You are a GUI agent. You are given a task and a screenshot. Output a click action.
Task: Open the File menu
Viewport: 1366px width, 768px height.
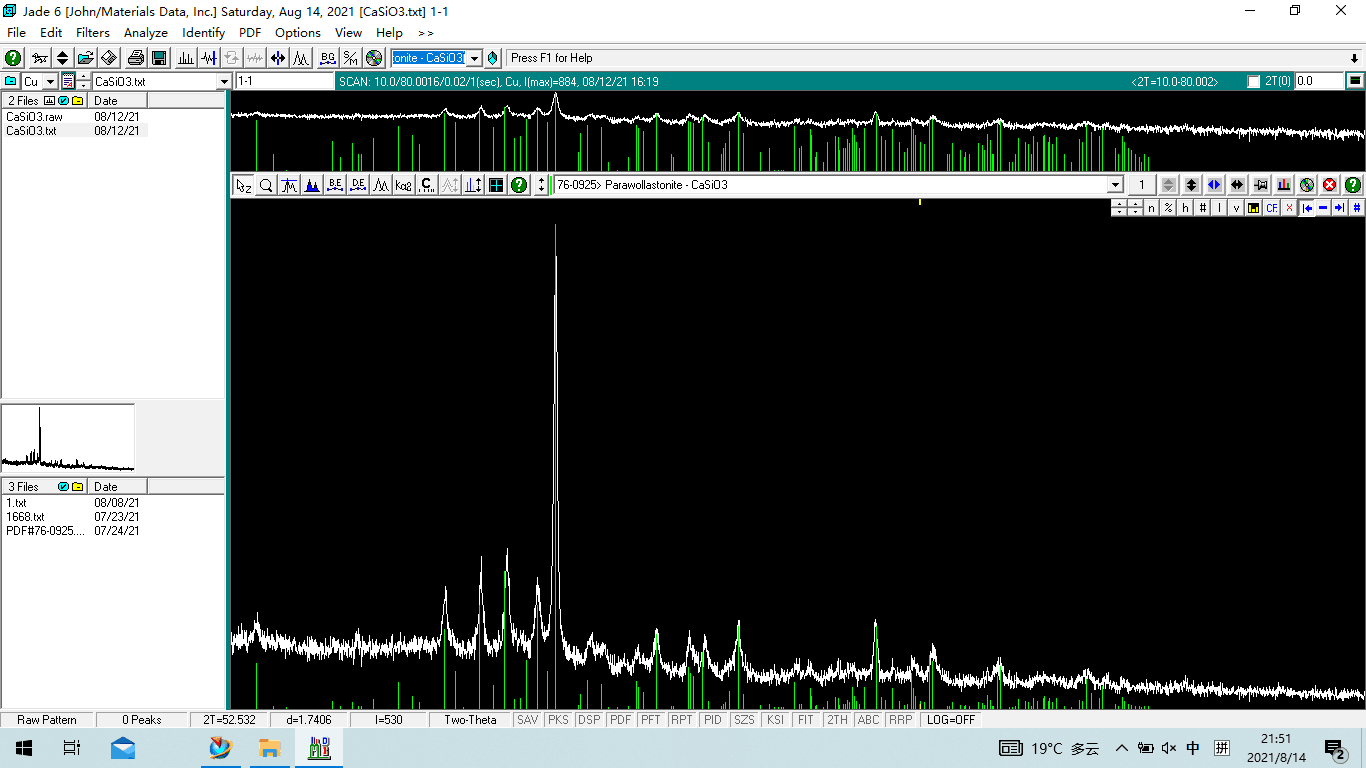pyautogui.click(x=16, y=33)
